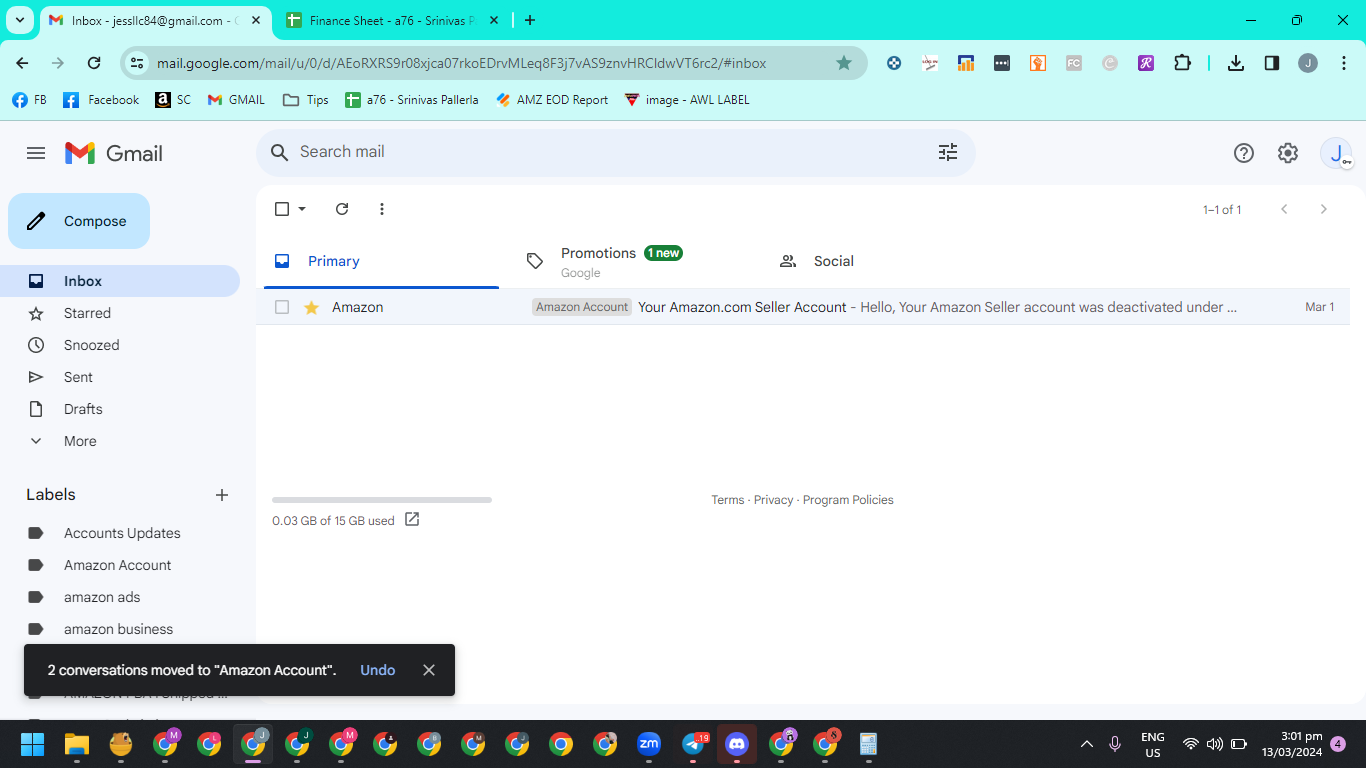This screenshot has width=1366, height=768.
Task: Click the Compose button
Action: pyautogui.click(x=79, y=221)
